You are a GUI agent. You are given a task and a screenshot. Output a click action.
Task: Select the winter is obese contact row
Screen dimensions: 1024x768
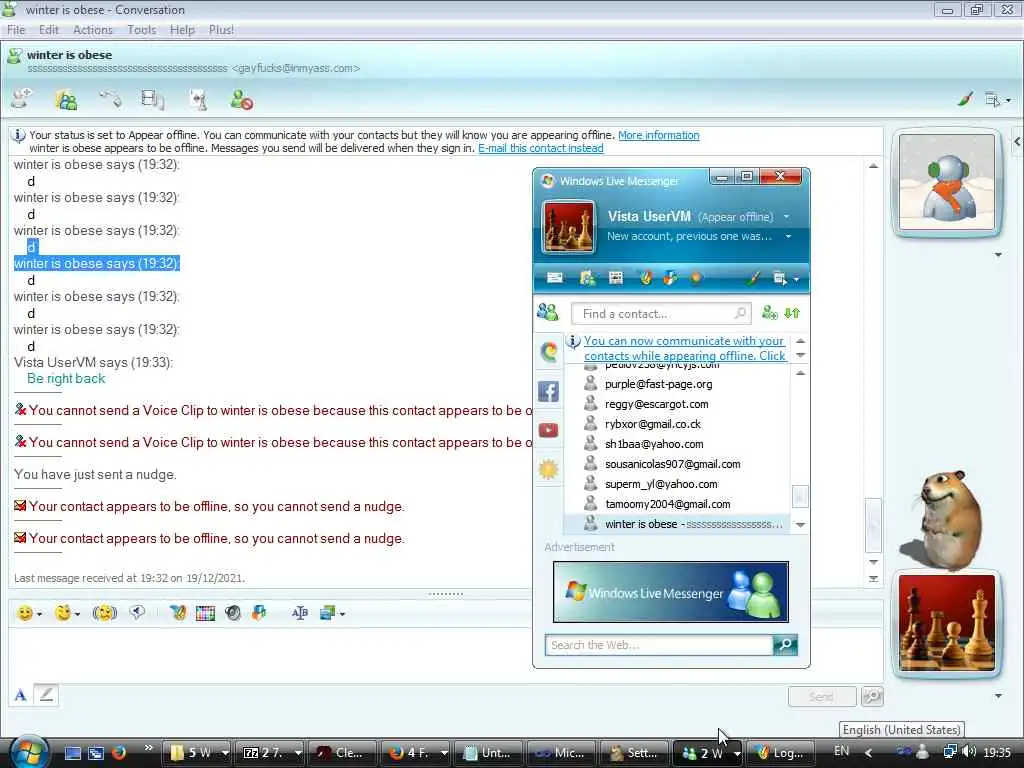(x=677, y=524)
